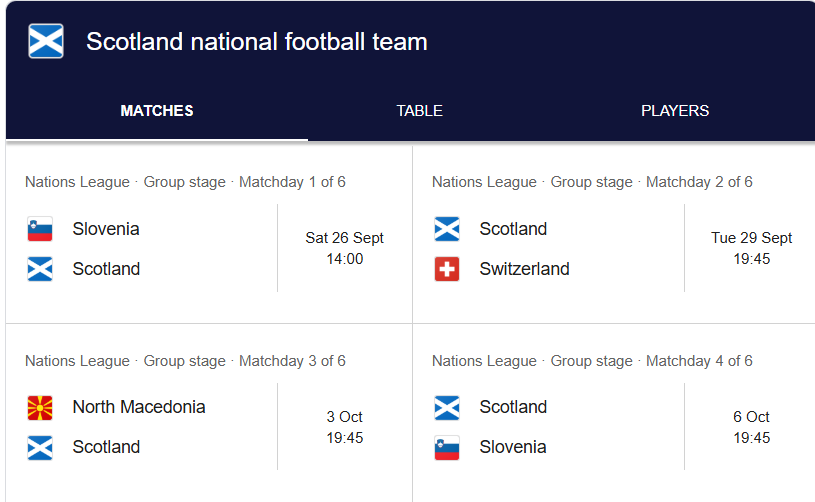The height and width of the screenshot is (502, 815).
Task: Click Nations League Matchday 4 of 6 label
Action: [x=592, y=361]
